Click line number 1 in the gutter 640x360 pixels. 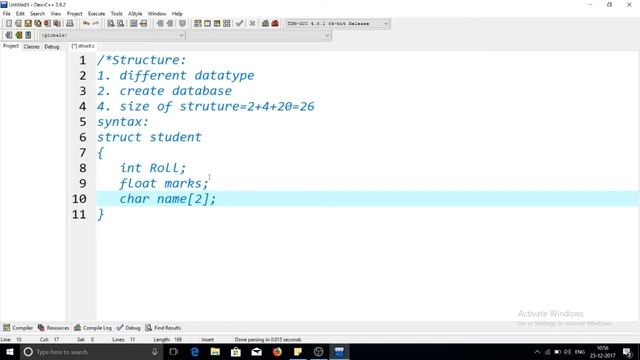(83, 60)
